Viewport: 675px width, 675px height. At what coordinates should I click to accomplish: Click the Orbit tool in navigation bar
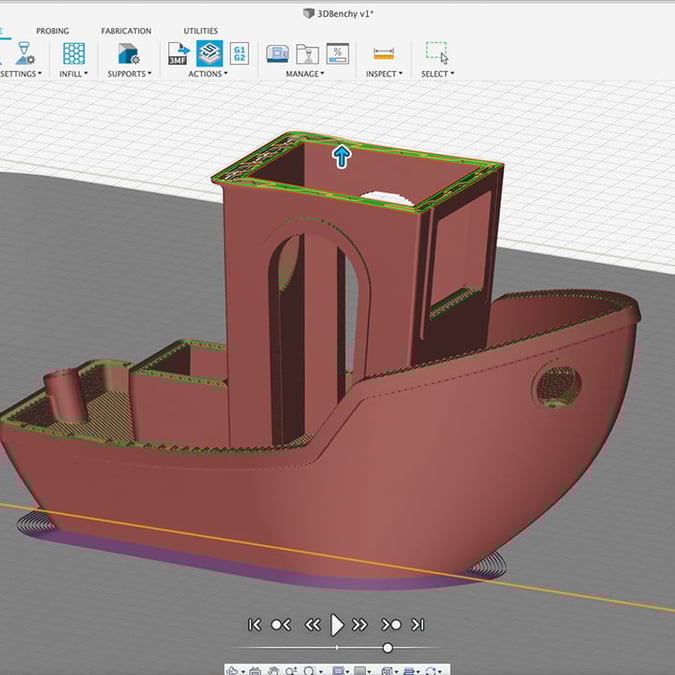233,671
